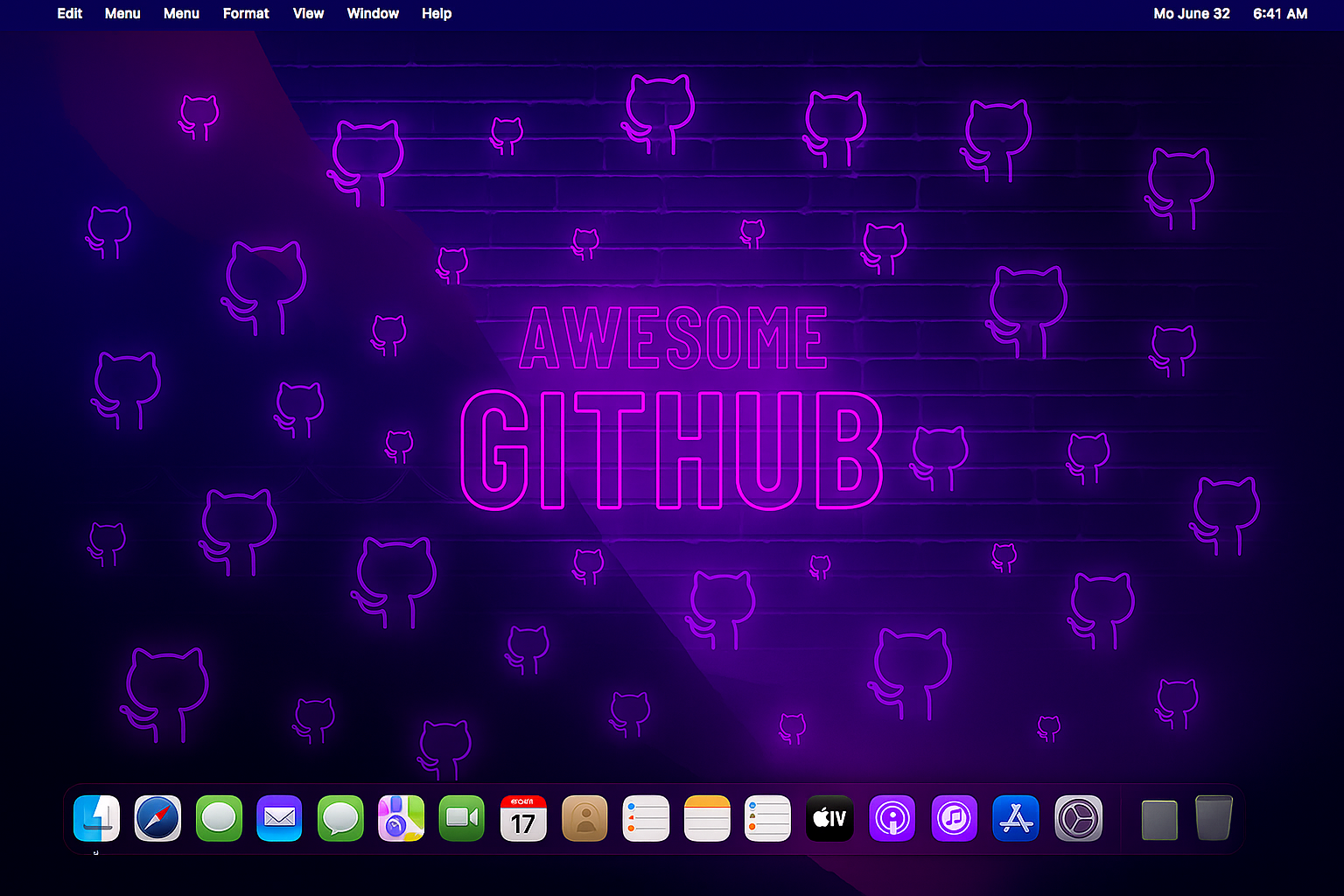Open the Window menu
This screenshot has height=896, width=1344.
point(373,13)
